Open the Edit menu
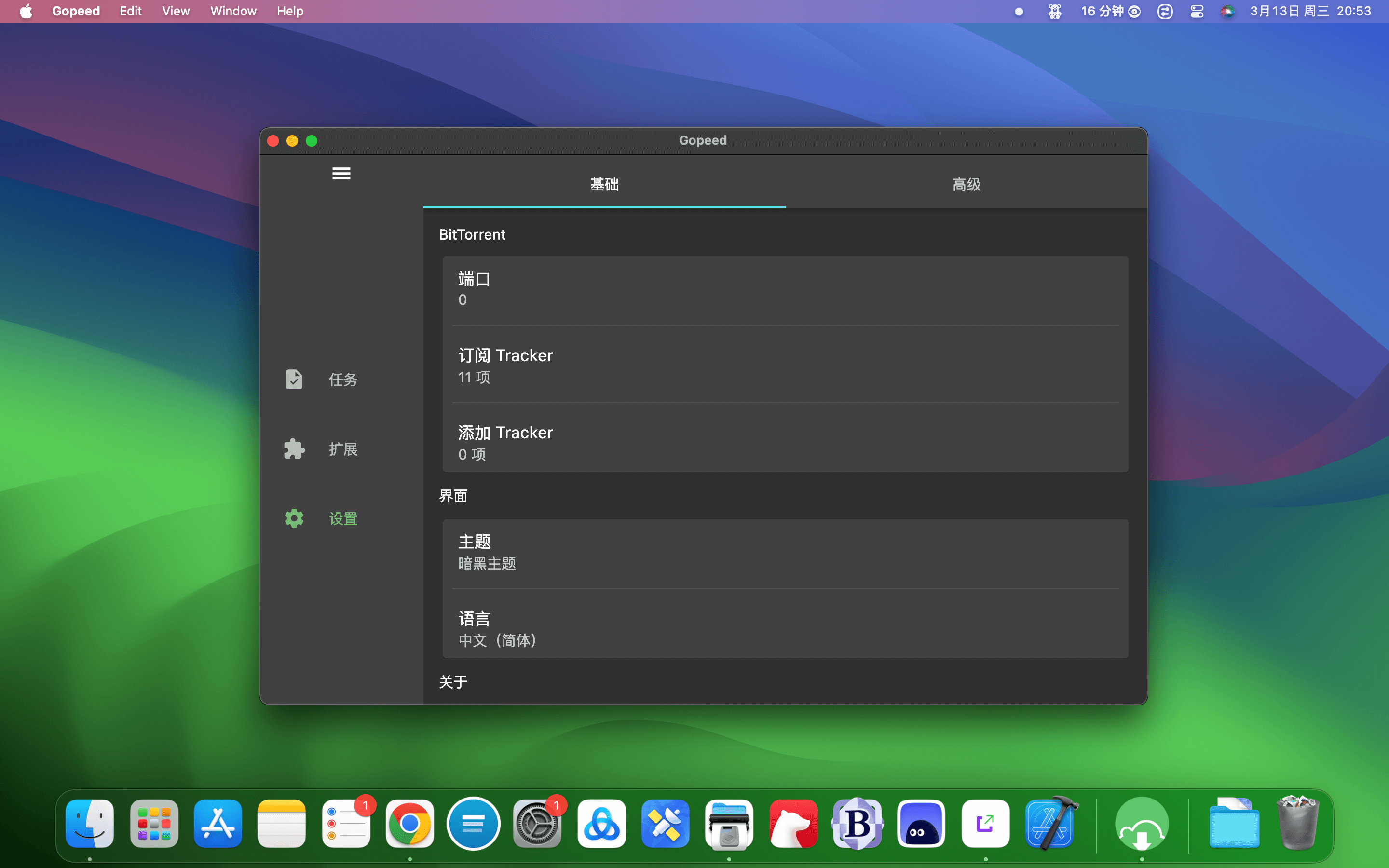Viewport: 1389px width, 868px height. tap(130, 11)
